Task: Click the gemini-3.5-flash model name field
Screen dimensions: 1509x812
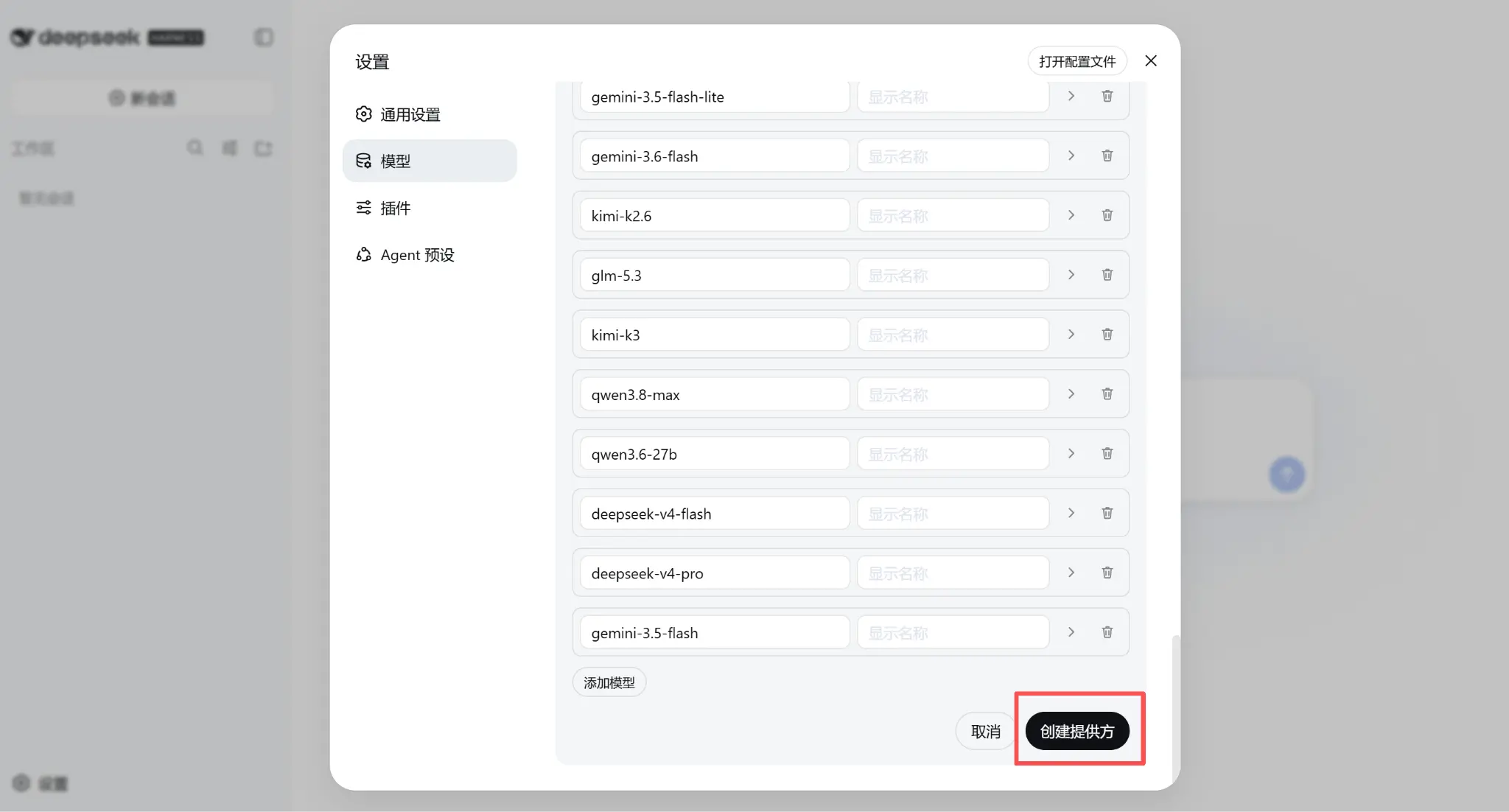Action: click(x=715, y=632)
